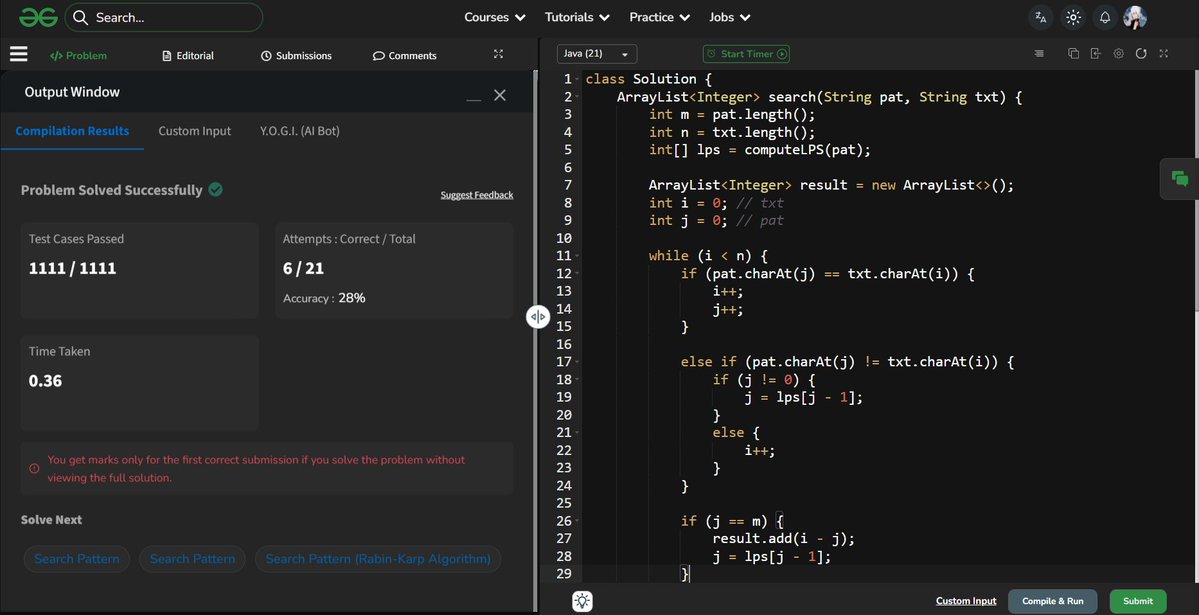
Task: Collapse the fold at line 18
Action: click(x=577, y=380)
